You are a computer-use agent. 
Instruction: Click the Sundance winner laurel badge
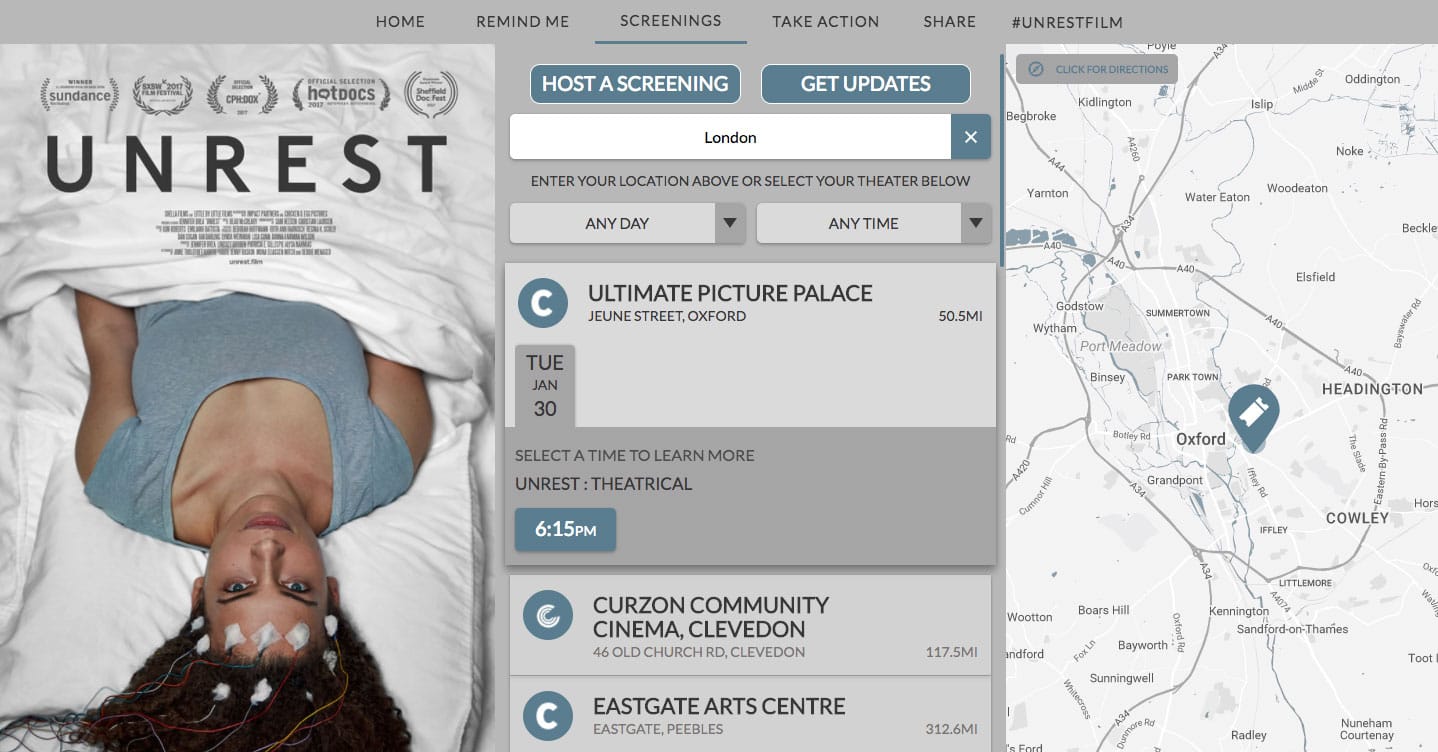(x=79, y=95)
